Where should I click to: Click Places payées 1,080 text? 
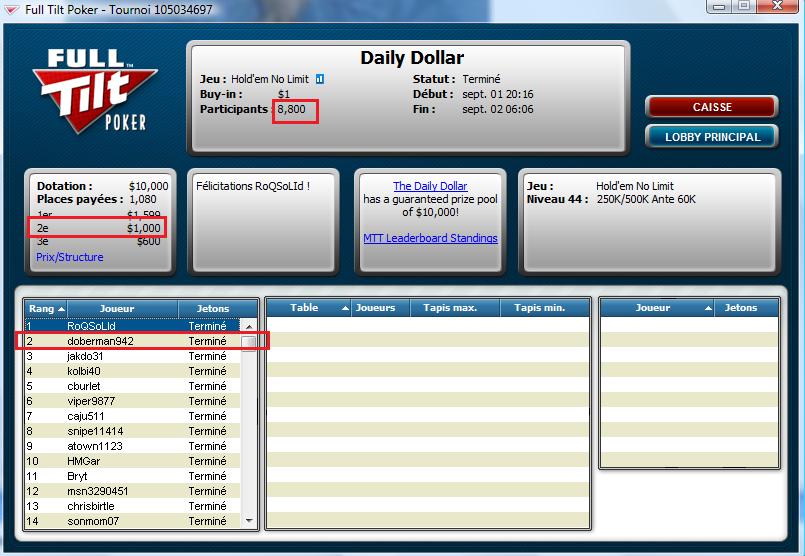[97, 199]
